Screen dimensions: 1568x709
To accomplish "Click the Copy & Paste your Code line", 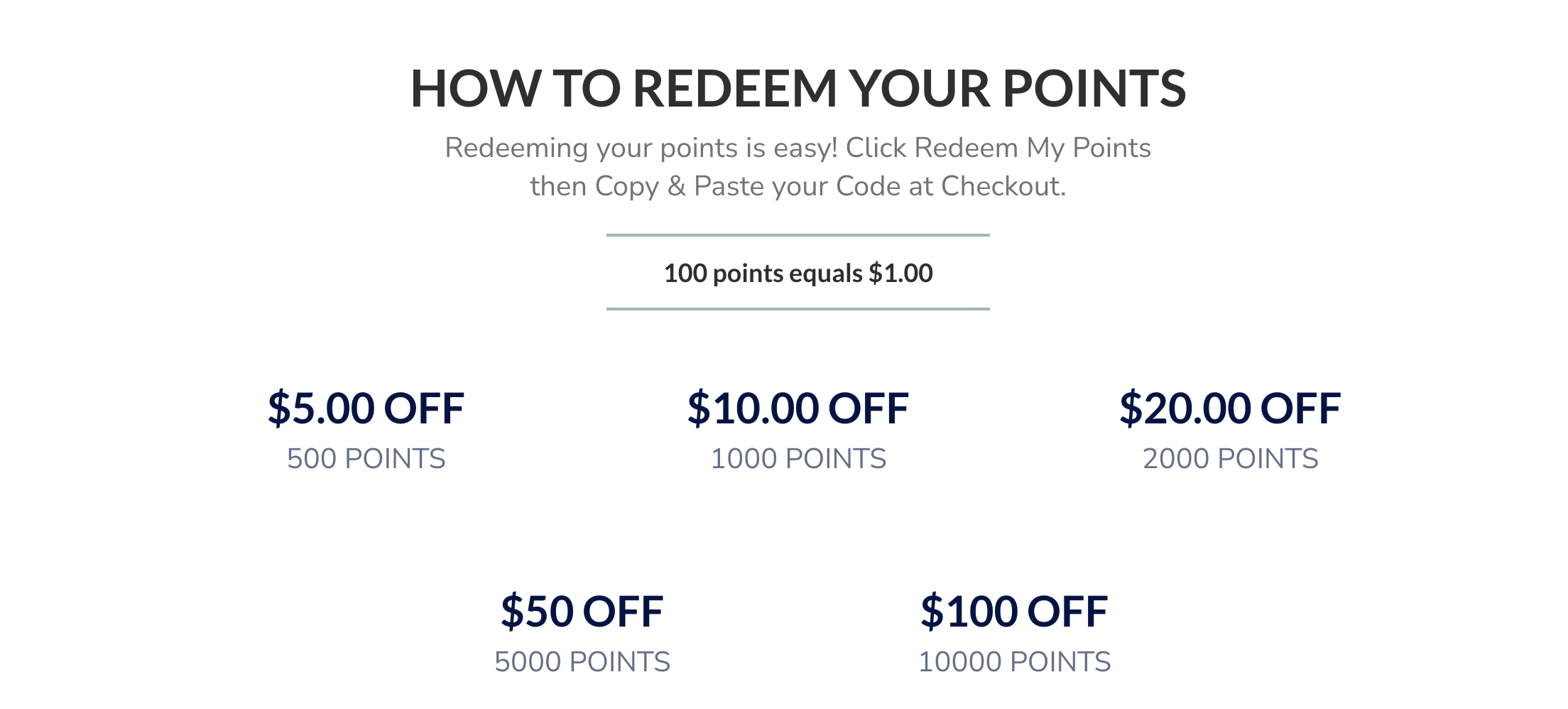I will (798, 186).
